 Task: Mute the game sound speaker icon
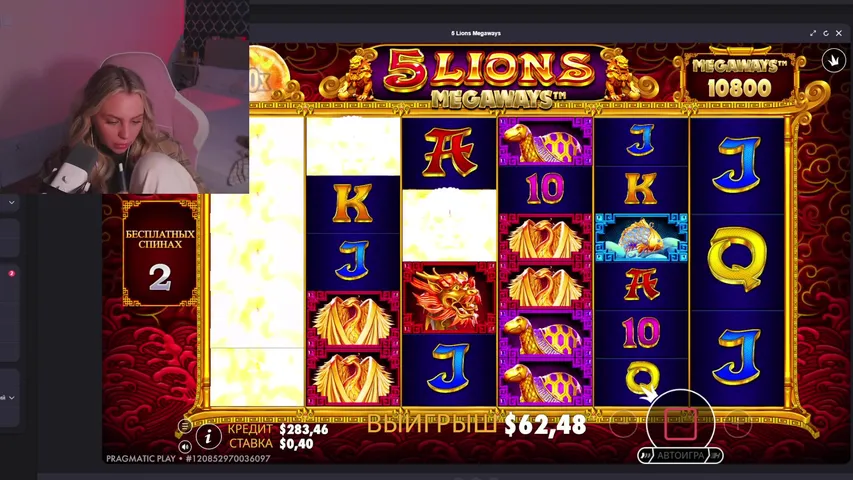click(x=185, y=447)
